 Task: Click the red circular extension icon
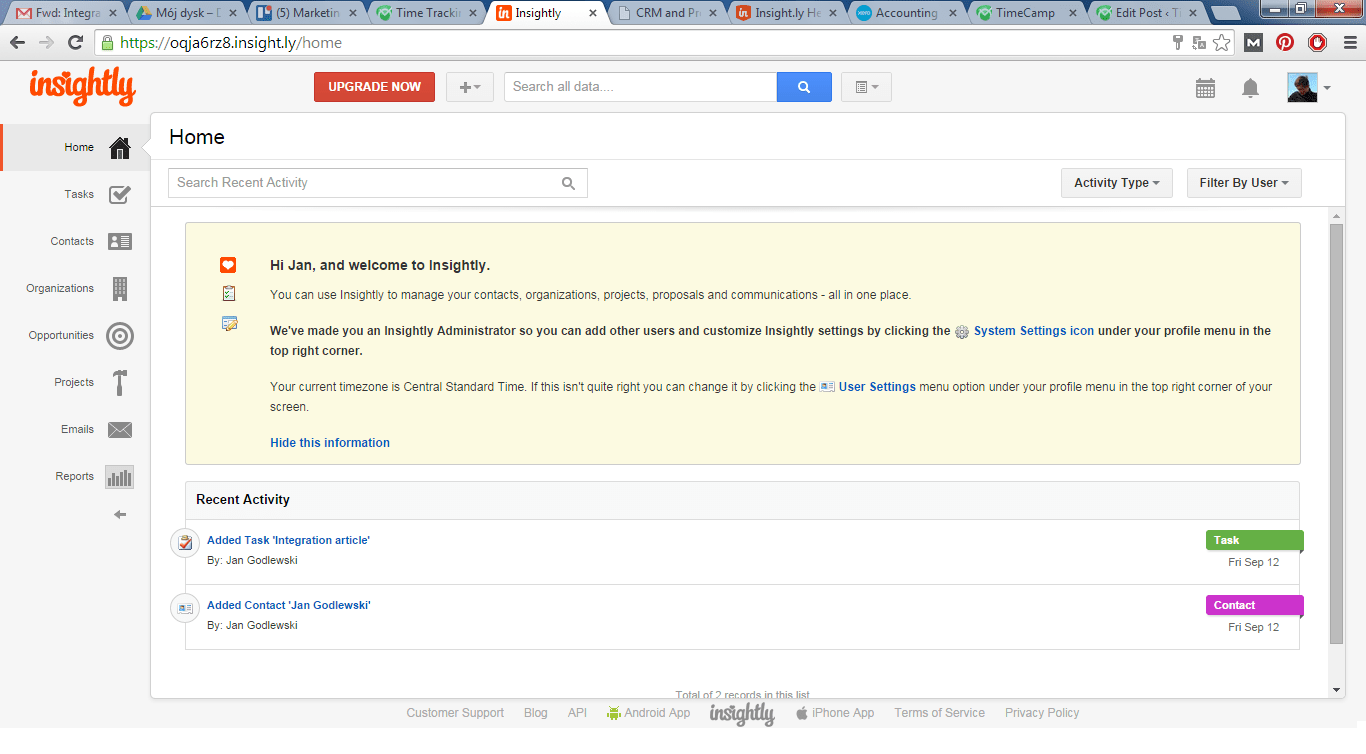(1317, 43)
